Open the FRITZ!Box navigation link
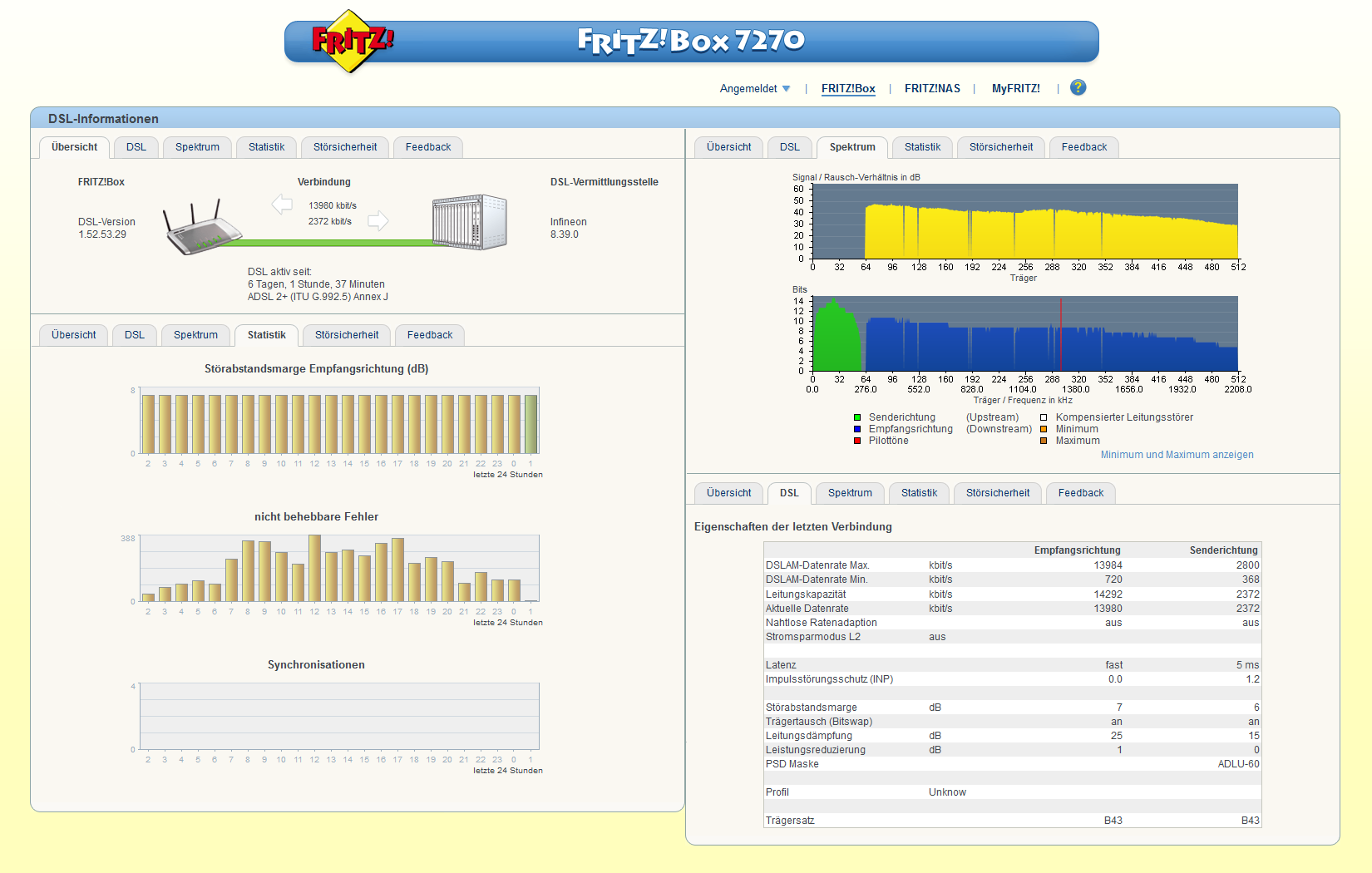 pyautogui.click(x=848, y=88)
